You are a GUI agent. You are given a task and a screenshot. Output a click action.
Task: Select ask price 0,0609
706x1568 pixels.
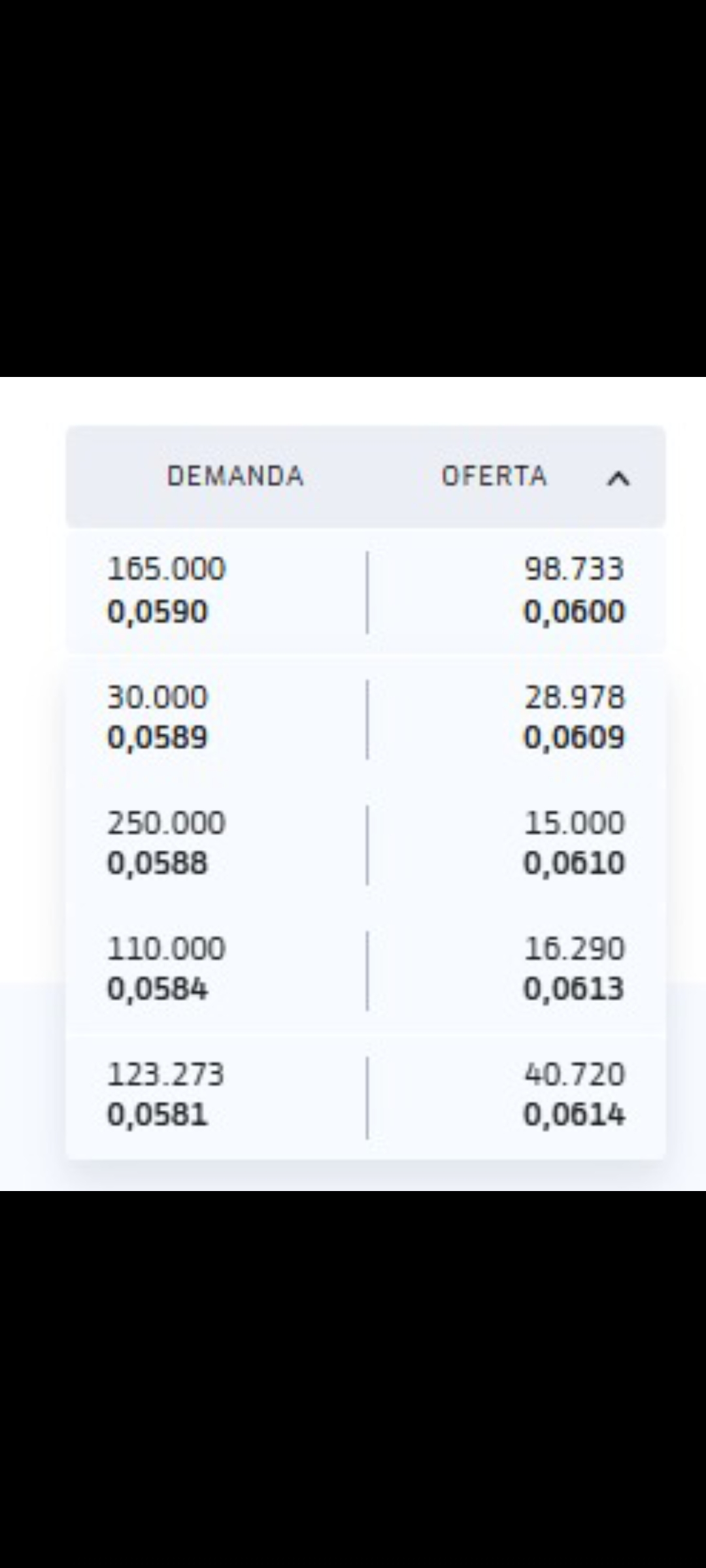pos(575,738)
